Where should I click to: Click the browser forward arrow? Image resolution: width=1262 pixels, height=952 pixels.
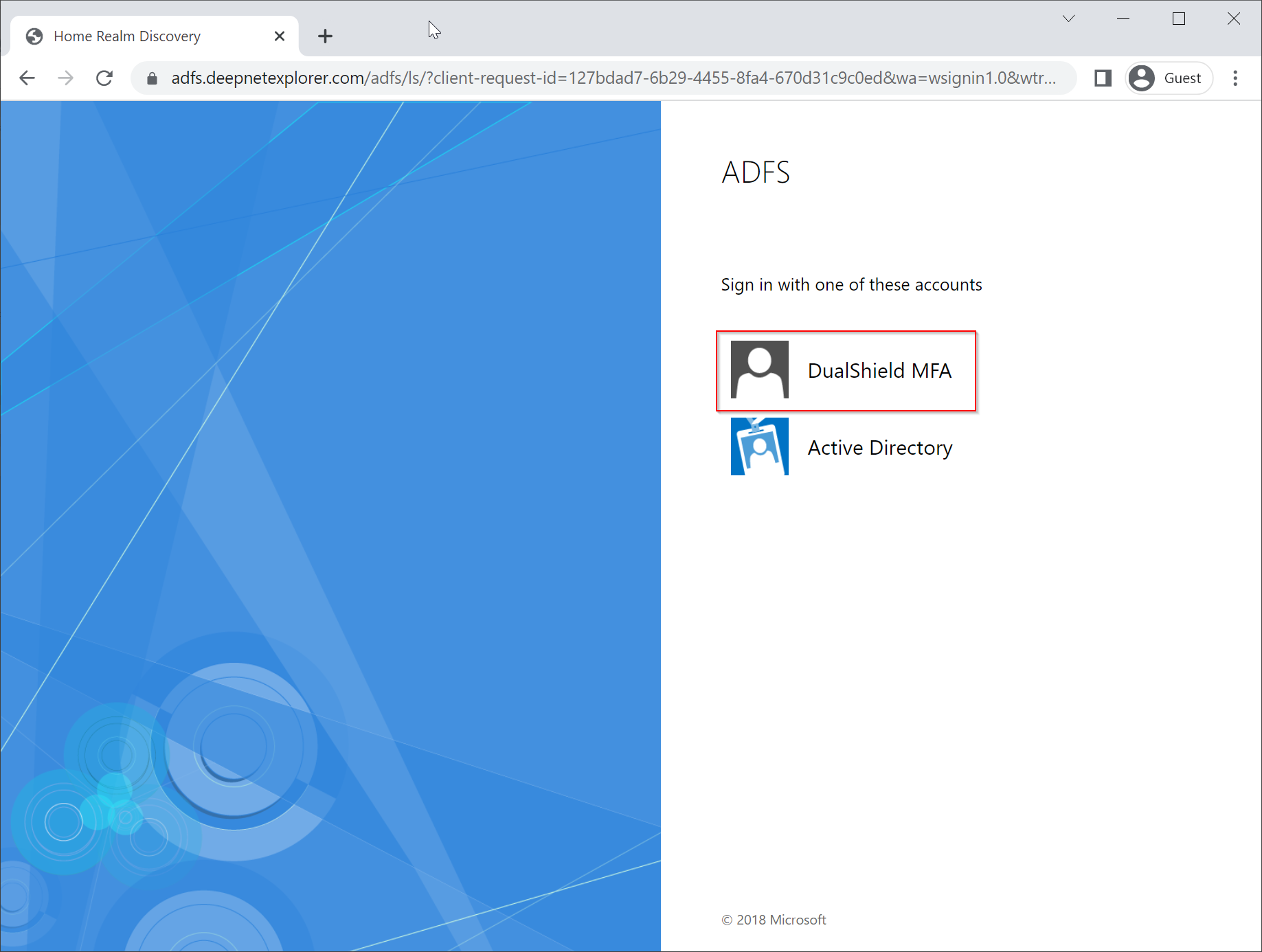[66, 78]
